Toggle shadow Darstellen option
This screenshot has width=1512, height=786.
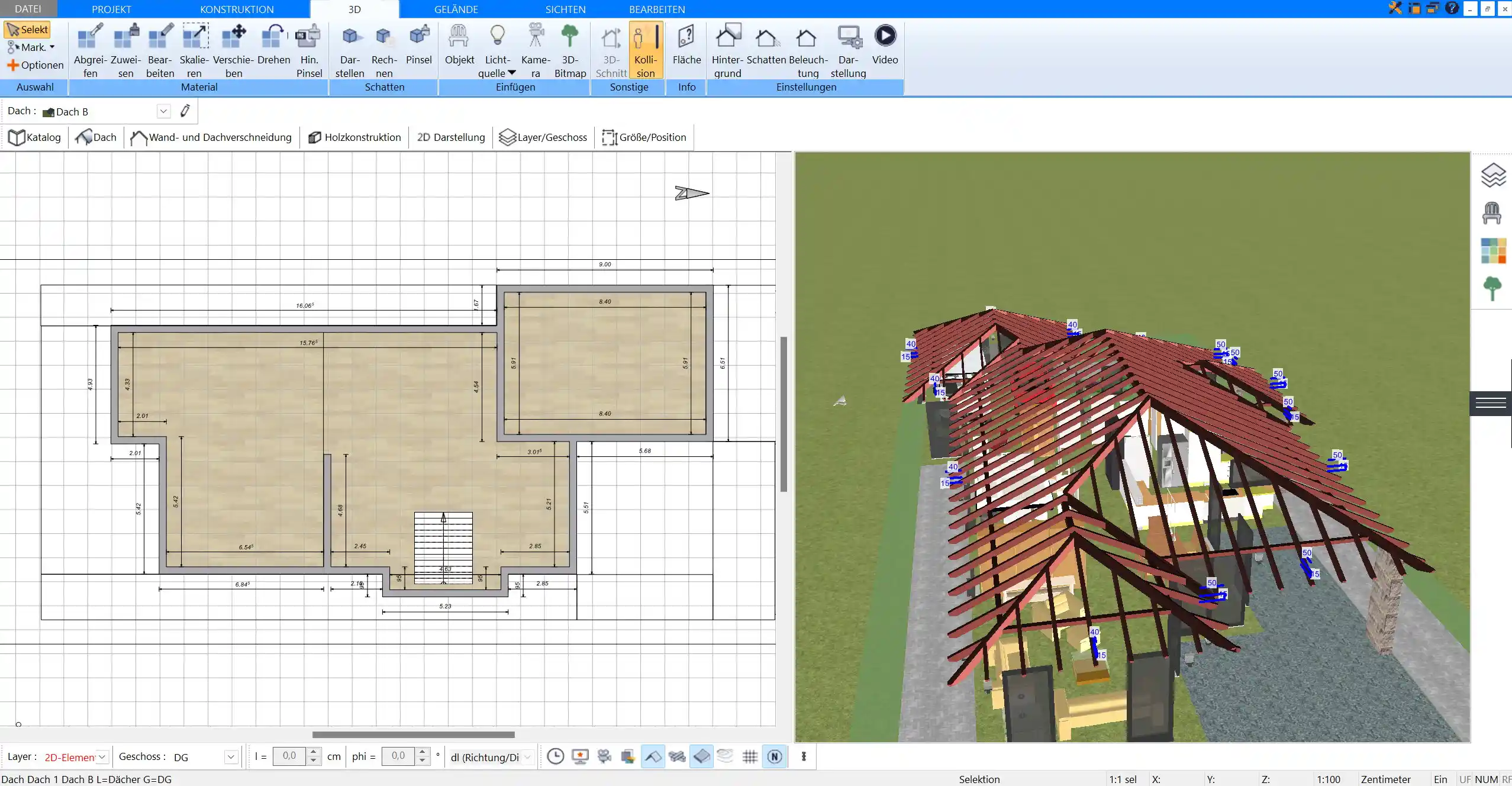coord(350,51)
